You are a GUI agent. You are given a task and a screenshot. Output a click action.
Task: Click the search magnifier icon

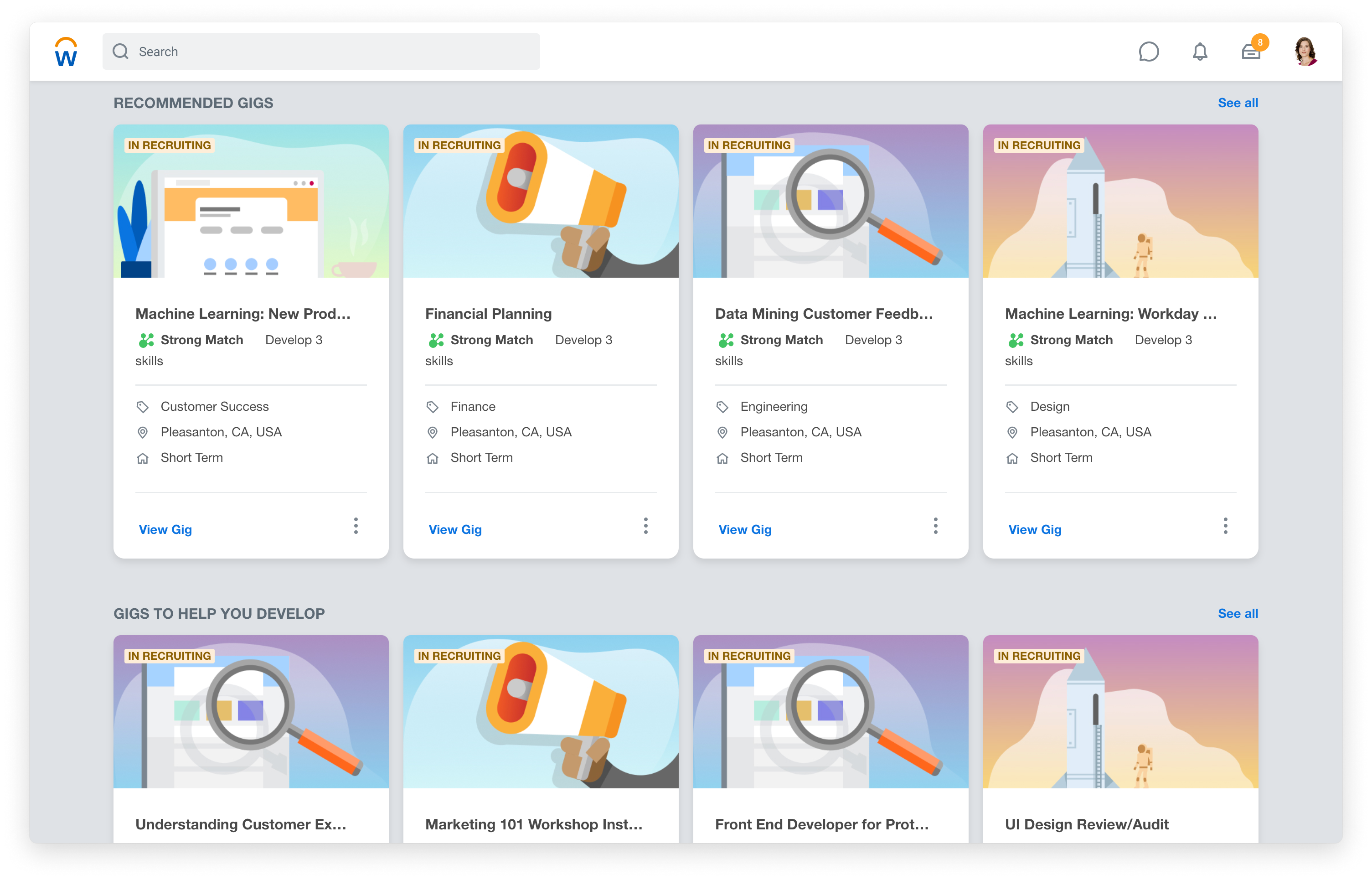(x=120, y=52)
